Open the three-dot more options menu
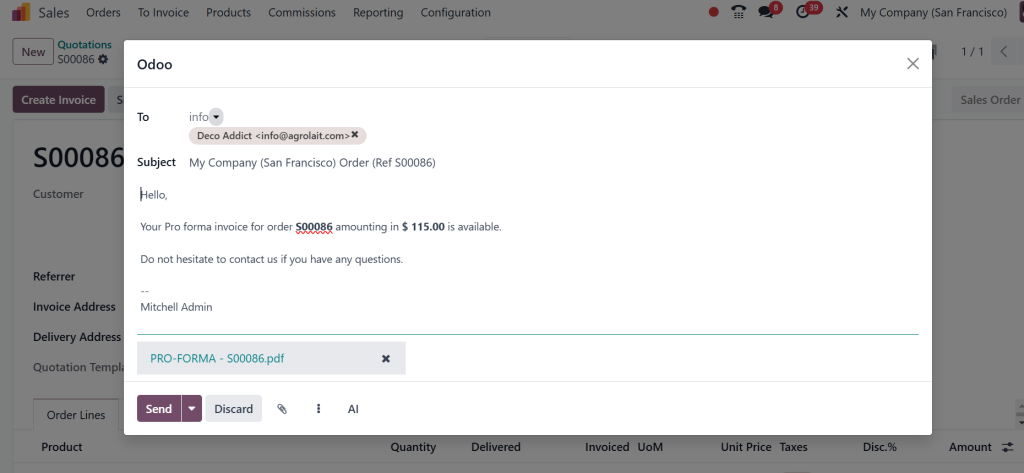The image size is (1024, 473). click(318, 409)
